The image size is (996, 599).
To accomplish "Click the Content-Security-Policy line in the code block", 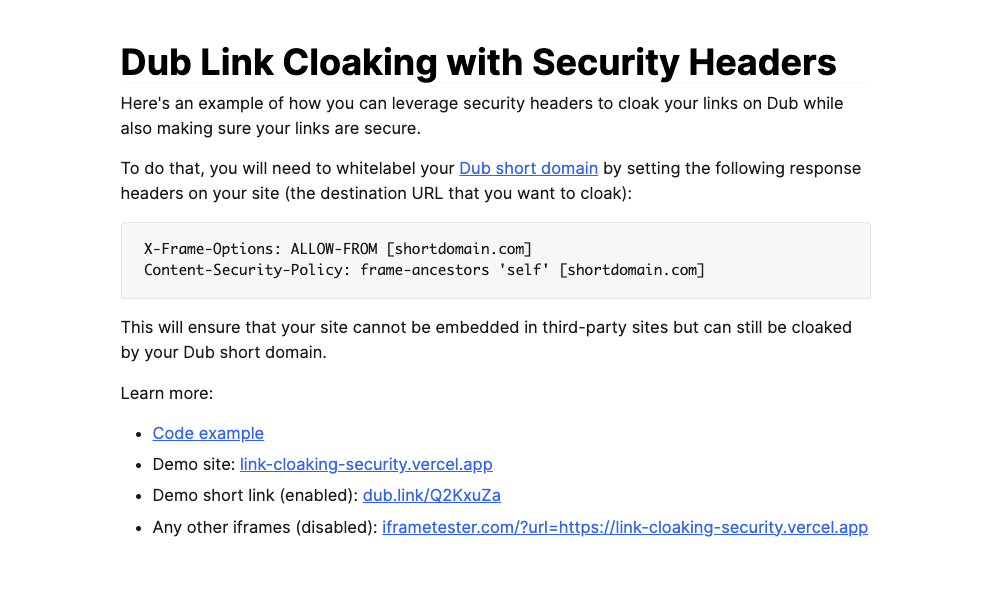I will click(424, 270).
